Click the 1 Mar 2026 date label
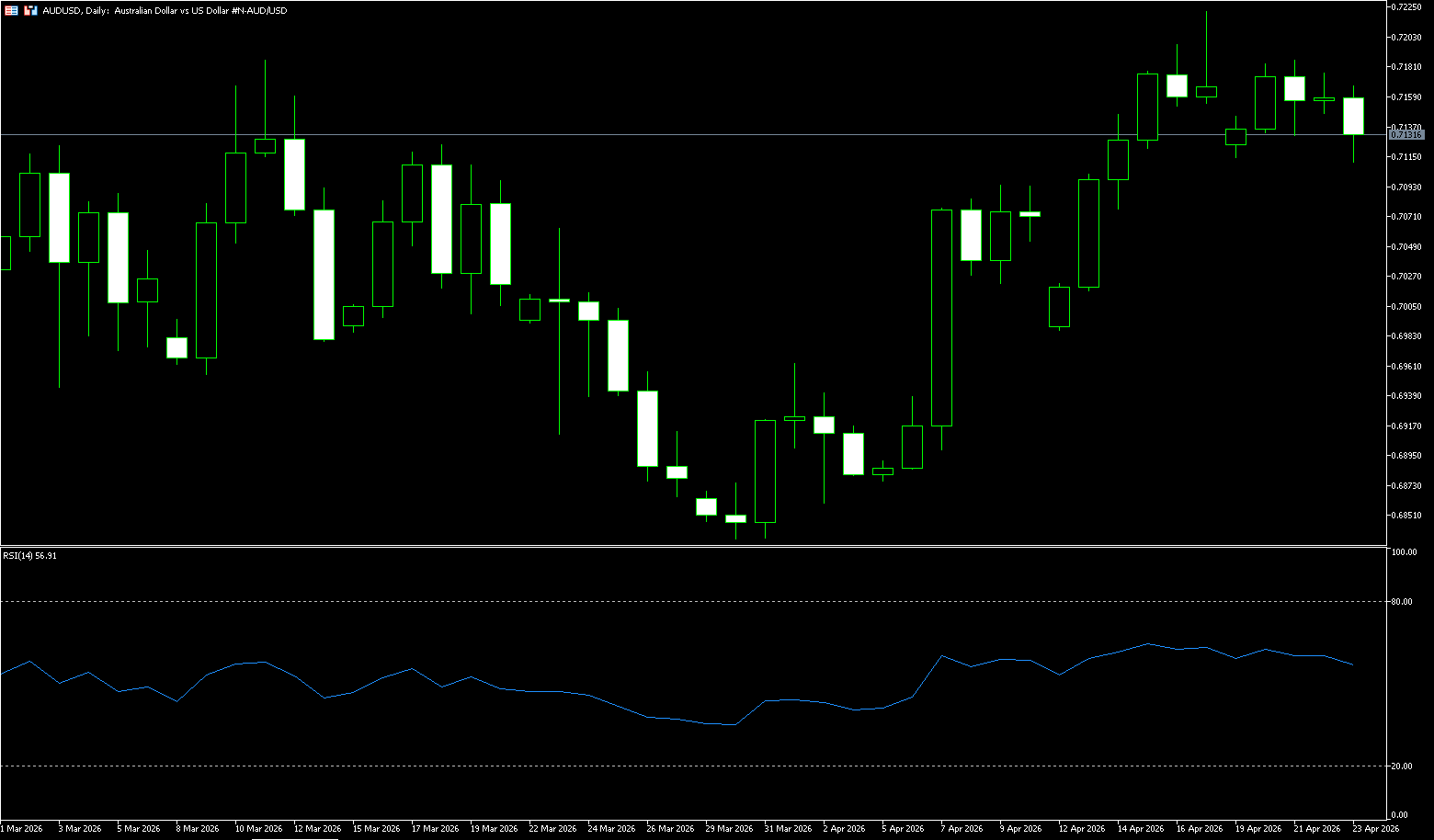The image size is (1434, 840). click(x=21, y=828)
